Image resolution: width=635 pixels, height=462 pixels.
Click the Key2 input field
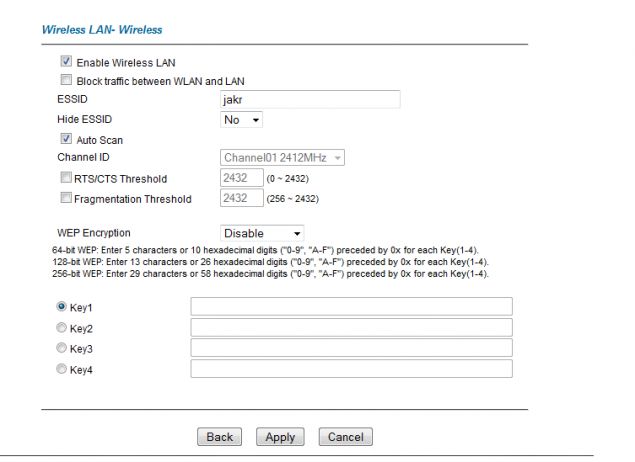pos(352,327)
